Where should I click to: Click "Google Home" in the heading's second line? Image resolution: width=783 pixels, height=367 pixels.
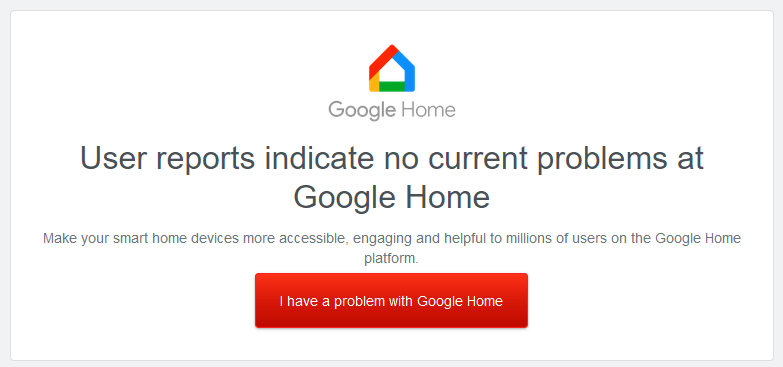392,196
